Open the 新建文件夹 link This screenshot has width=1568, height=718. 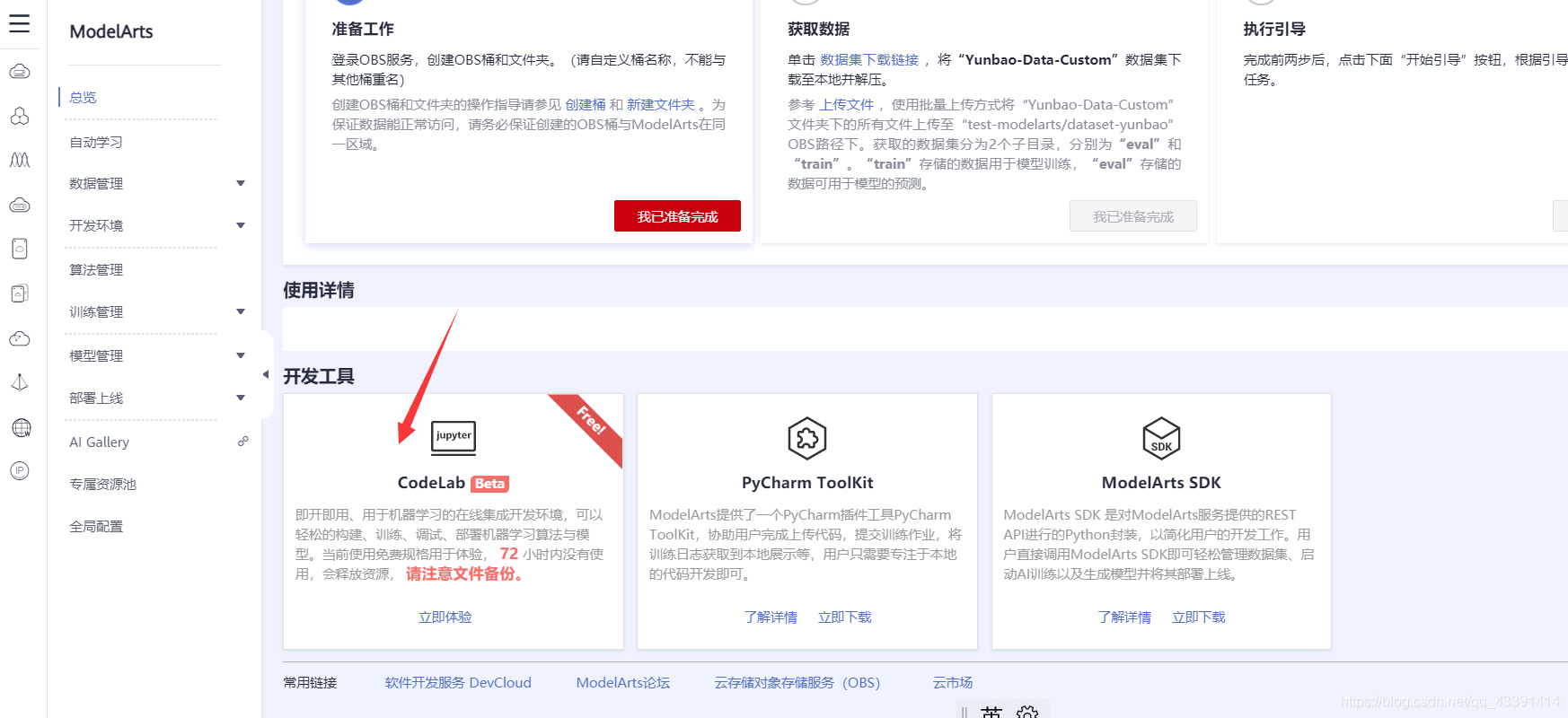click(660, 104)
